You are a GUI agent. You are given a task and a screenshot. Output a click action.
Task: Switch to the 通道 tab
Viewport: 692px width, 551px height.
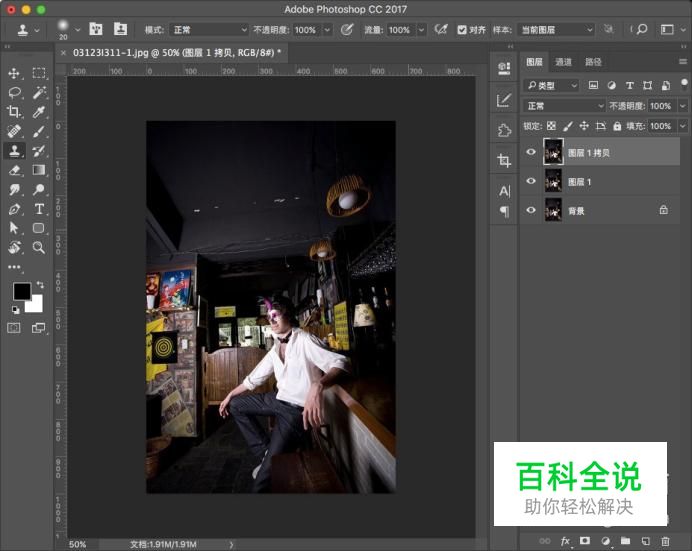pyautogui.click(x=564, y=62)
